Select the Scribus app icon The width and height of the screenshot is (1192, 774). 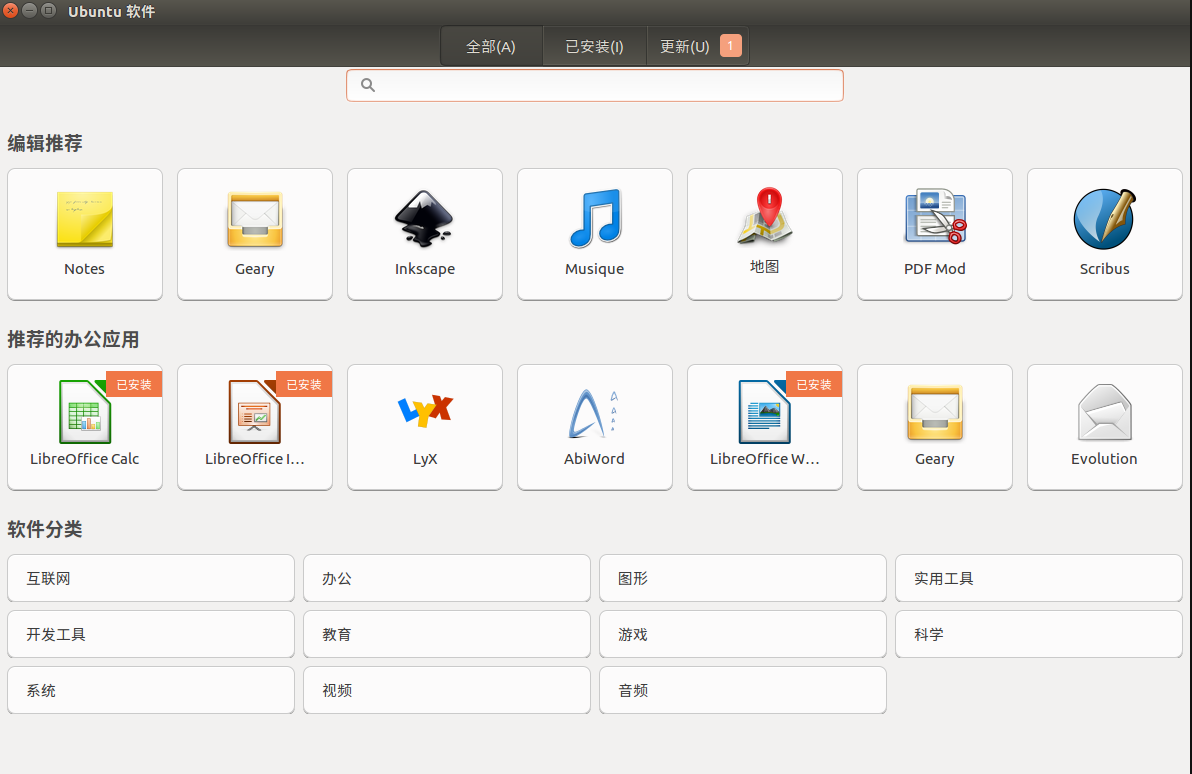point(1105,218)
